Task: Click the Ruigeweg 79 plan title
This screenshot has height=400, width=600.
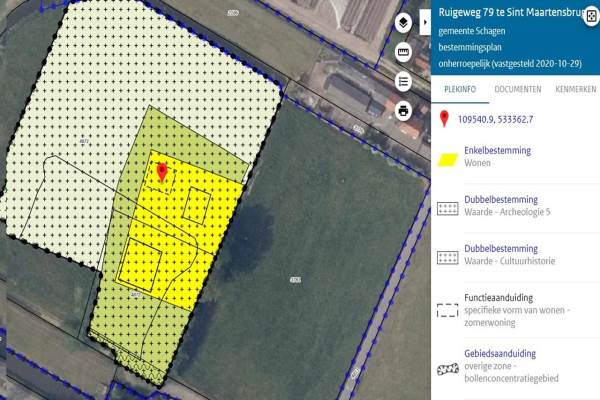Action: pyautogui.click(x=512, y=13)
